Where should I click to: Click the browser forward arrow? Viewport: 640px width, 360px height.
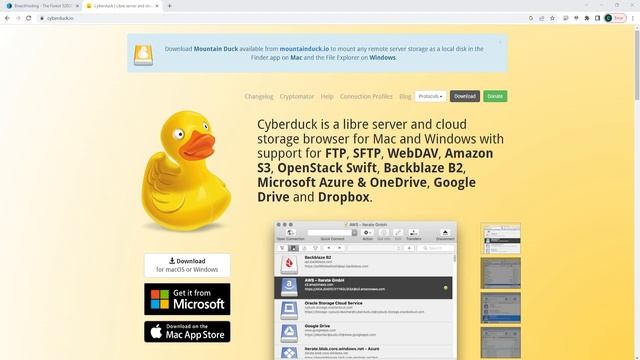click(x=18, y=18)
